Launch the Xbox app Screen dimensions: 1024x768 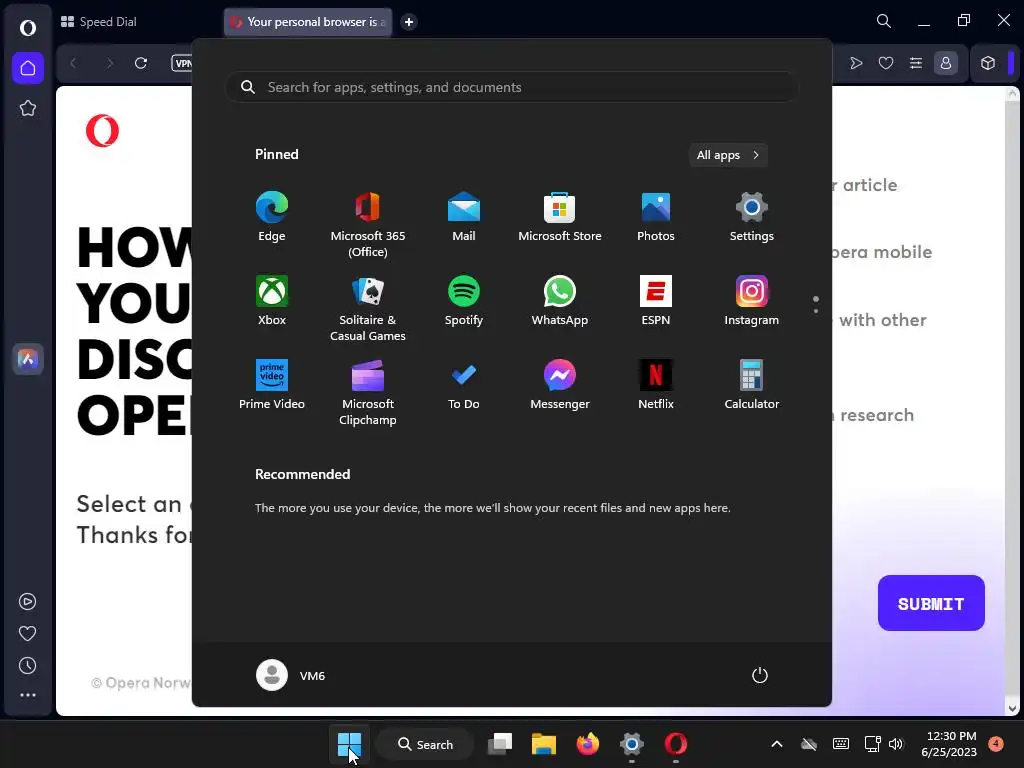272,300
